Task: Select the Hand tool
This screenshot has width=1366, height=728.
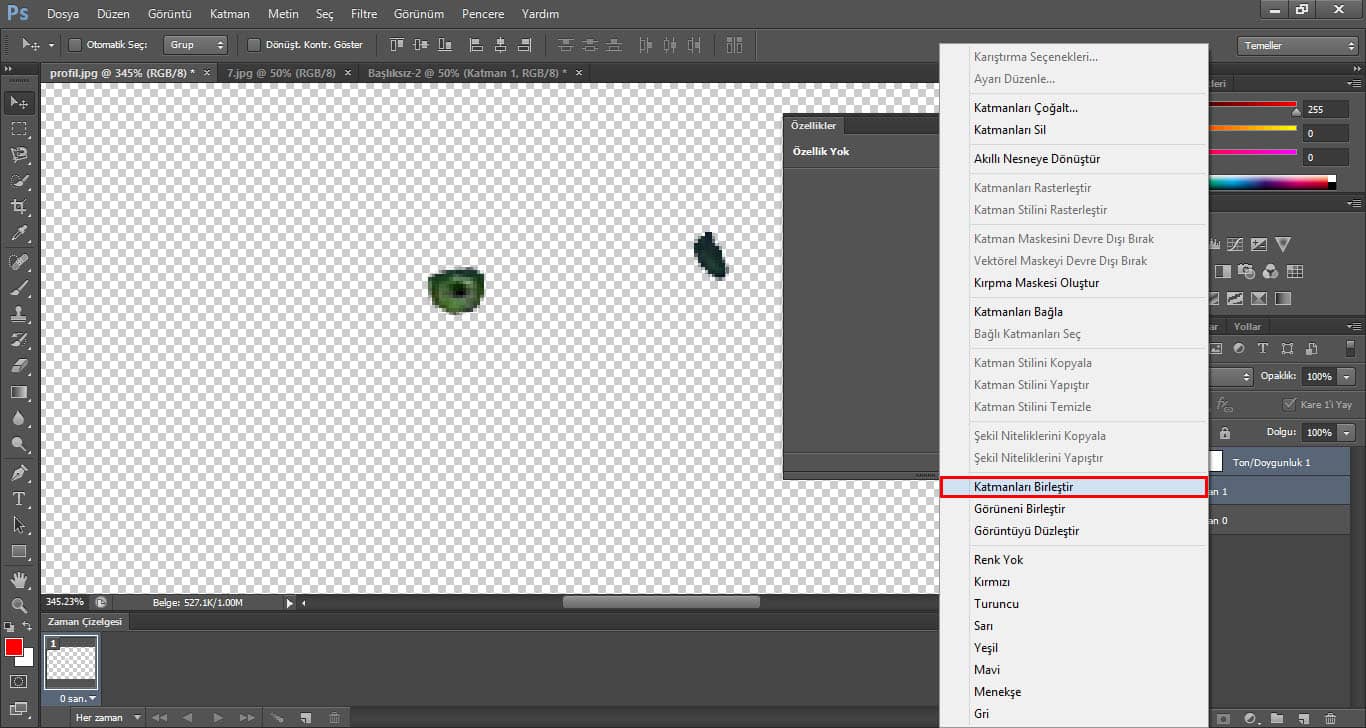Action: (x=19, y=580)
